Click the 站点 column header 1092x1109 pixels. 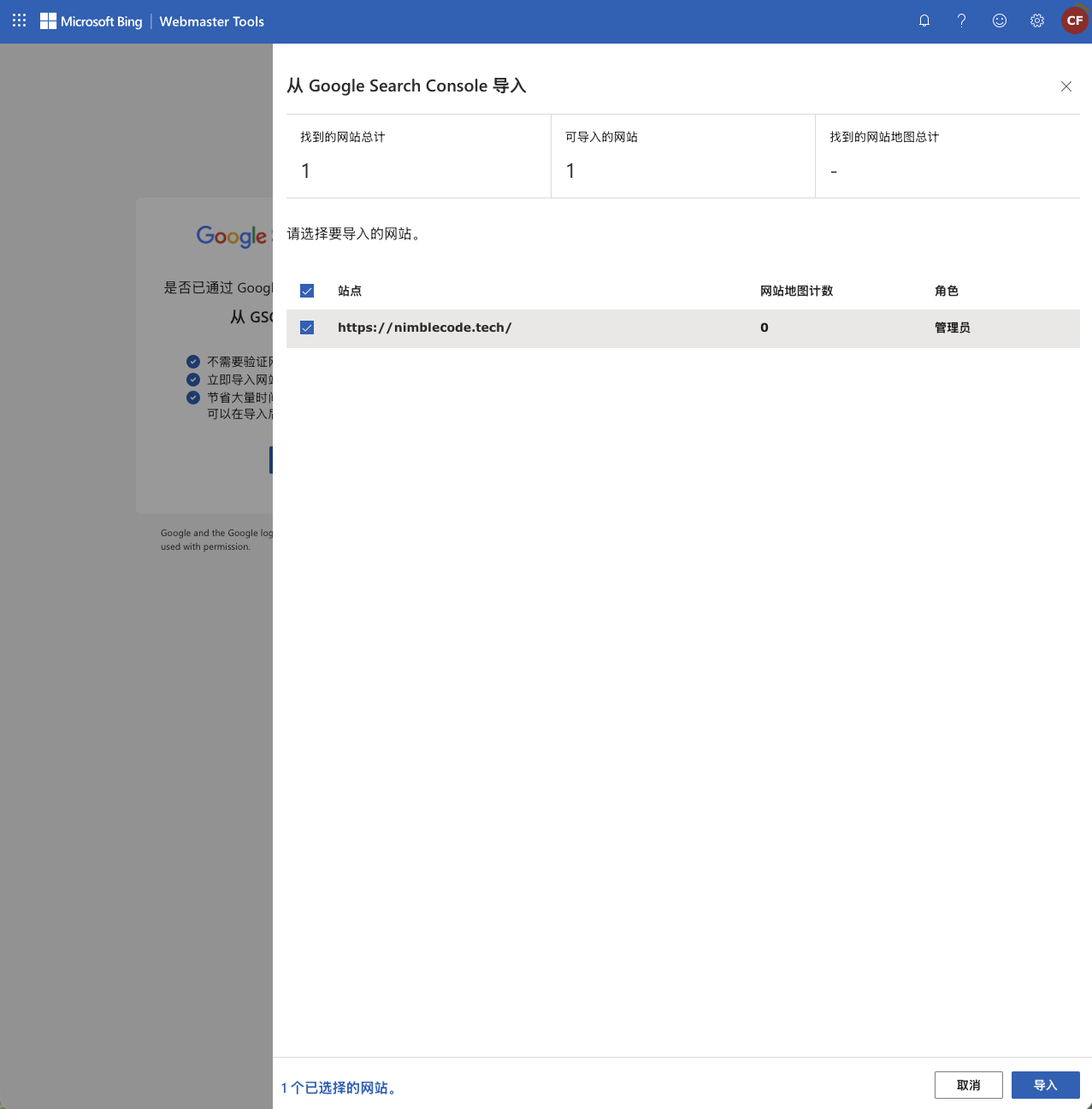click(350, 291)
